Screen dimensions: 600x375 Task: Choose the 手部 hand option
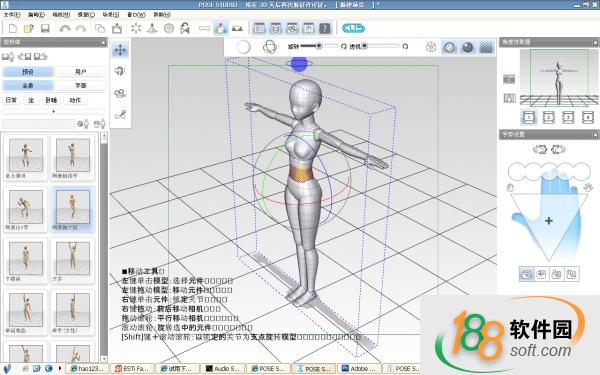click(x=81, y=85)
